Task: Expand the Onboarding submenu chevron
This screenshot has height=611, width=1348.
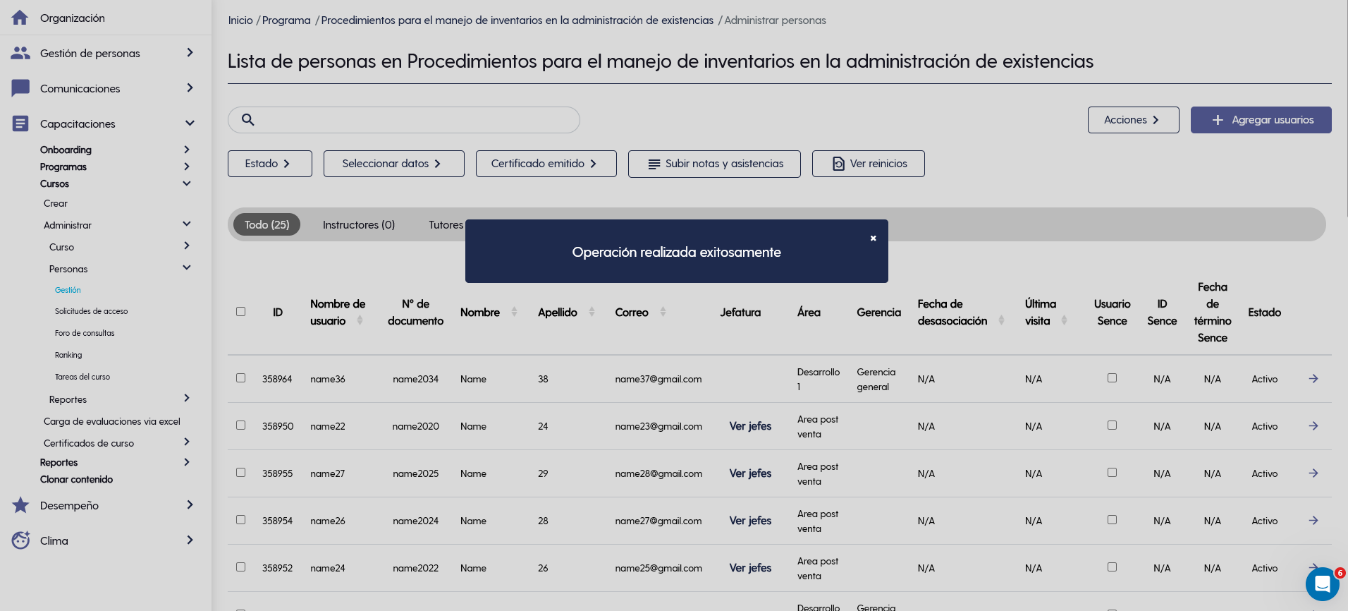Action: (x=186, y=150)
